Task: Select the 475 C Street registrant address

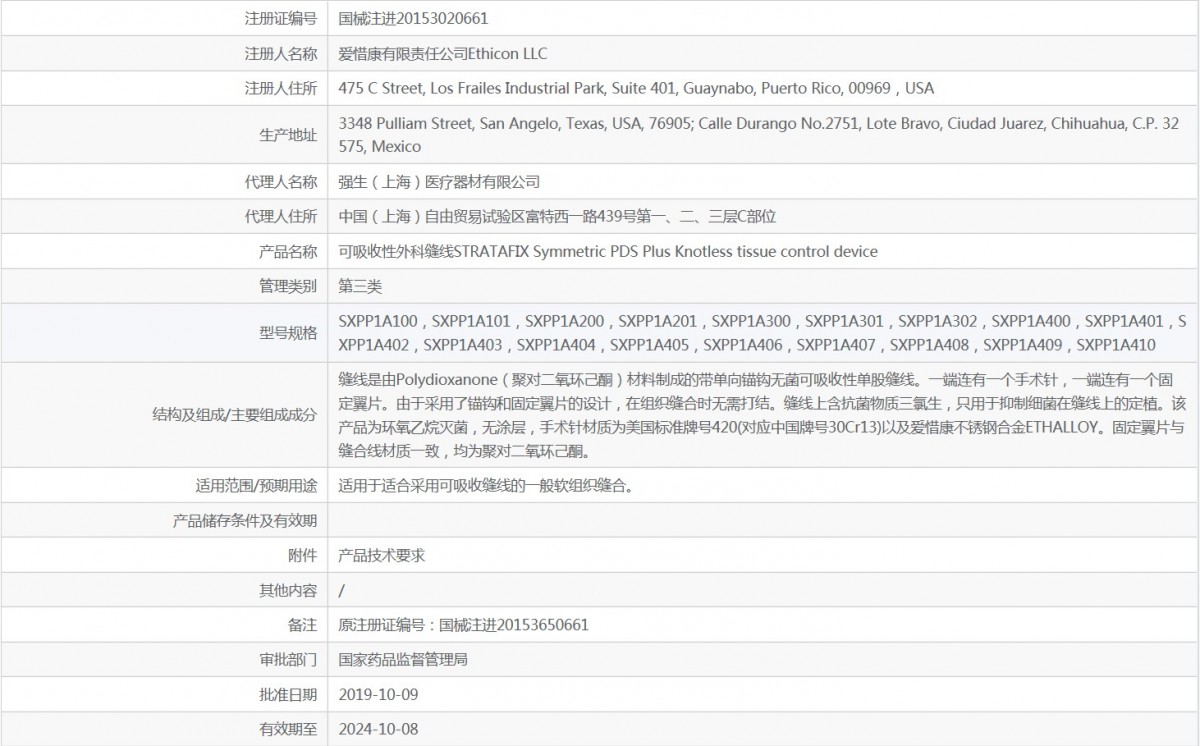Action: [x=636, y=88]
